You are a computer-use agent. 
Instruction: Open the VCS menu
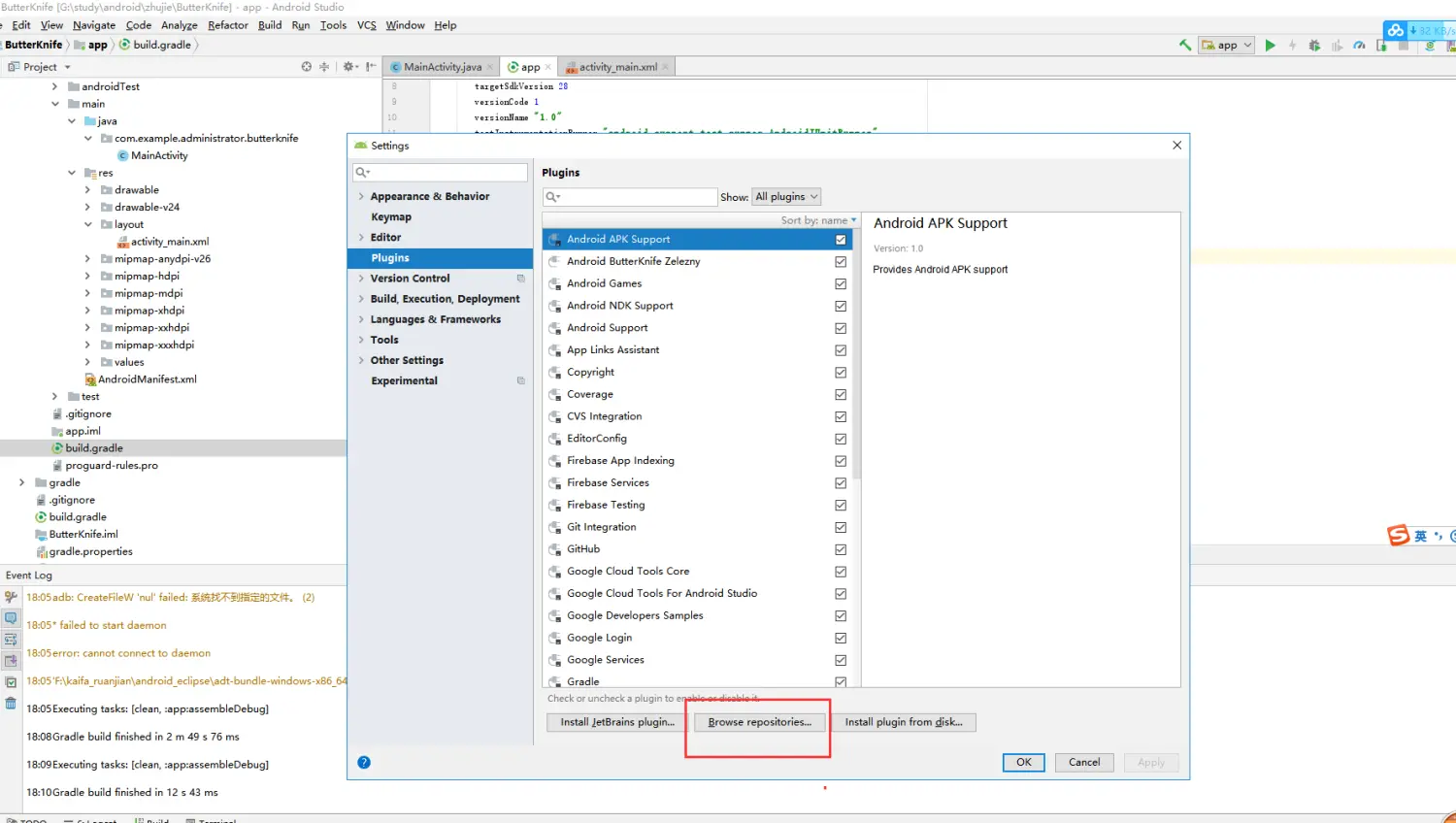coord(366,25)
